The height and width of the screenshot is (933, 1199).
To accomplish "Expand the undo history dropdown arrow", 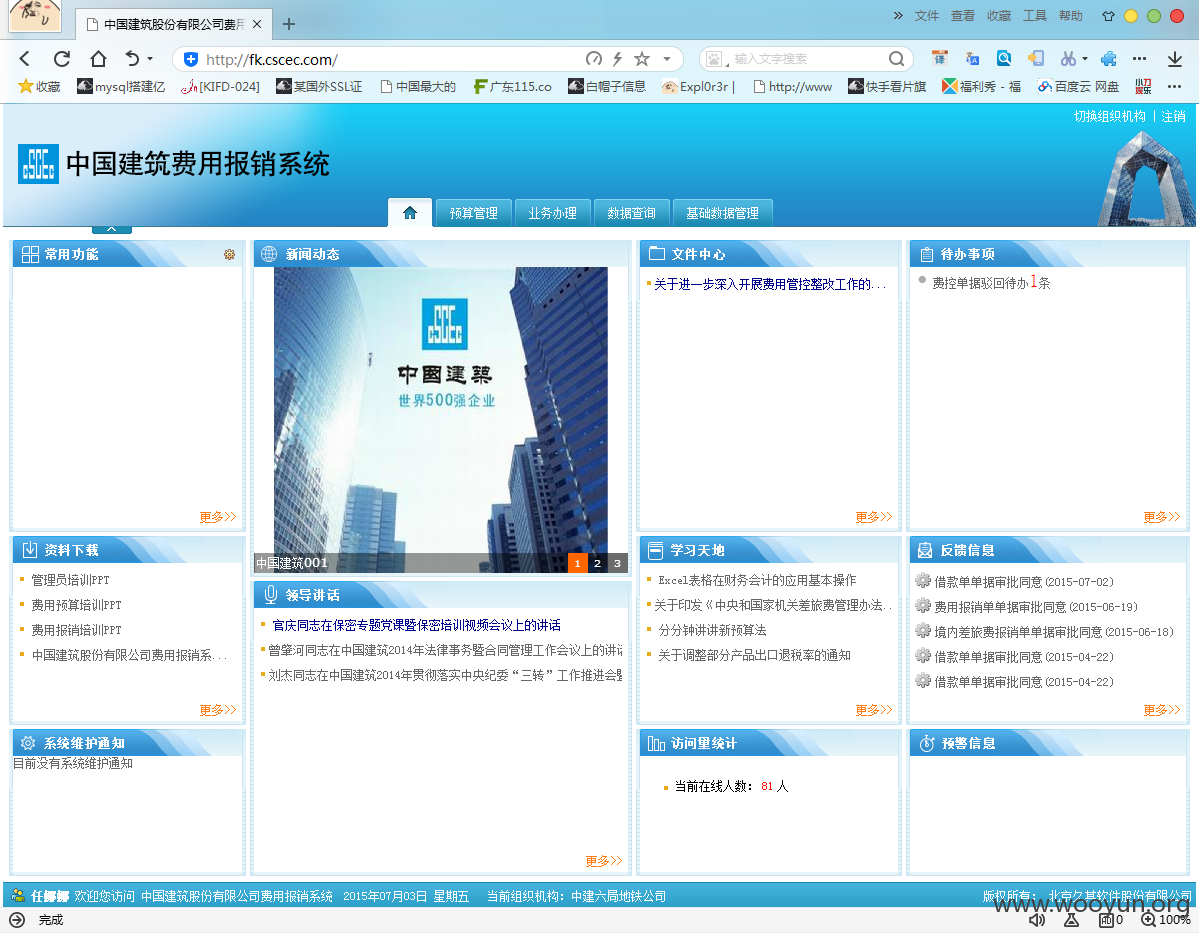I will pos(150,59).
